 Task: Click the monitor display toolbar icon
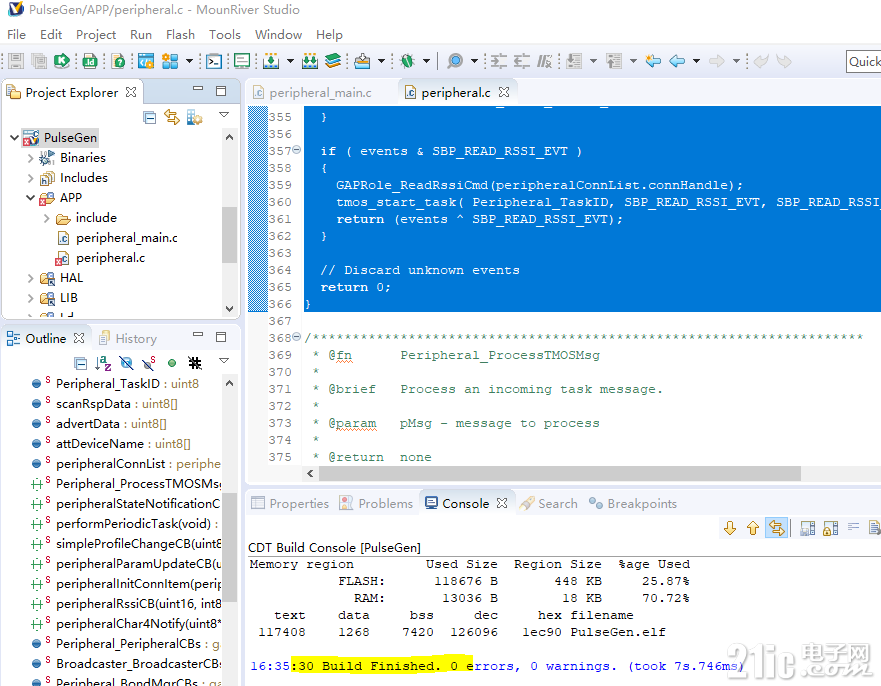(x=242, y=61)
